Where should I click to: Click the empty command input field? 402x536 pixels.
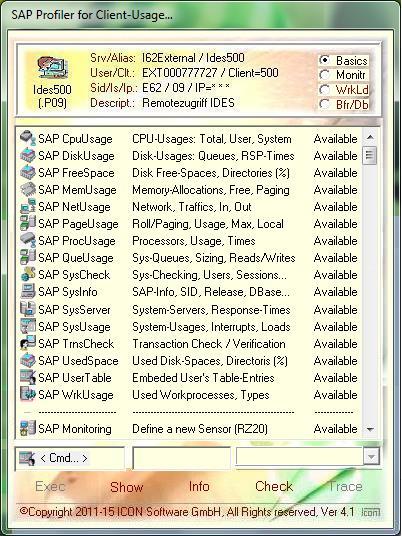pos(182,458)
